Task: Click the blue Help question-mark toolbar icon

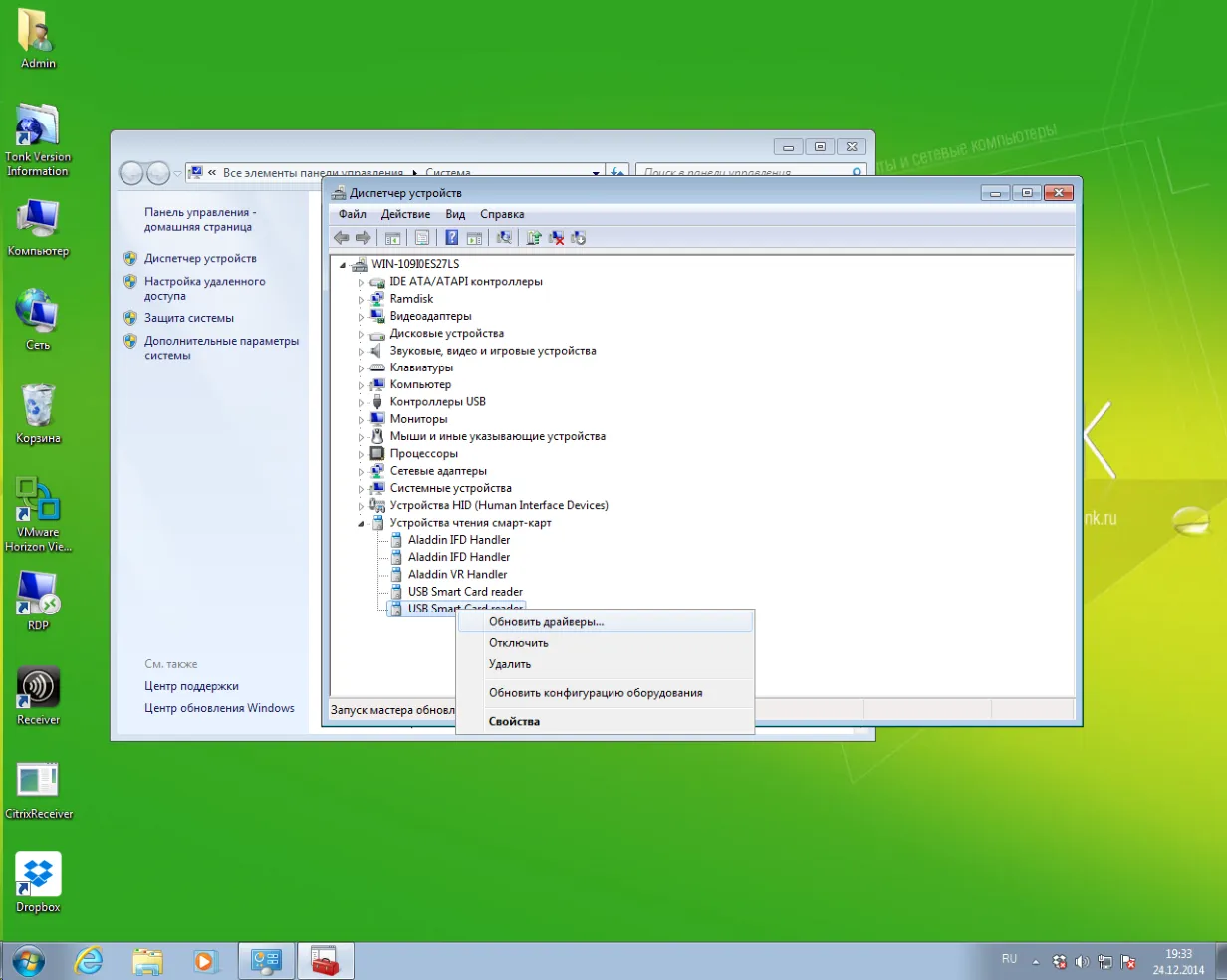Action: click(452, 238)
